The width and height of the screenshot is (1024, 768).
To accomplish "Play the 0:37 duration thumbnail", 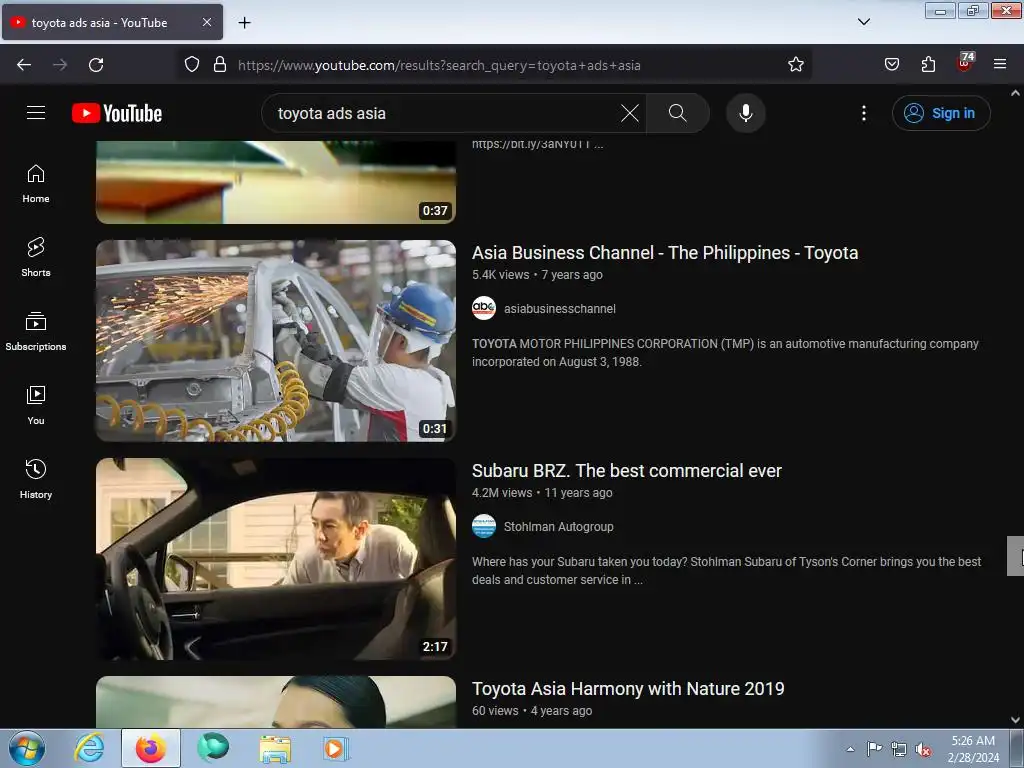I will click(x=276, y=182).
